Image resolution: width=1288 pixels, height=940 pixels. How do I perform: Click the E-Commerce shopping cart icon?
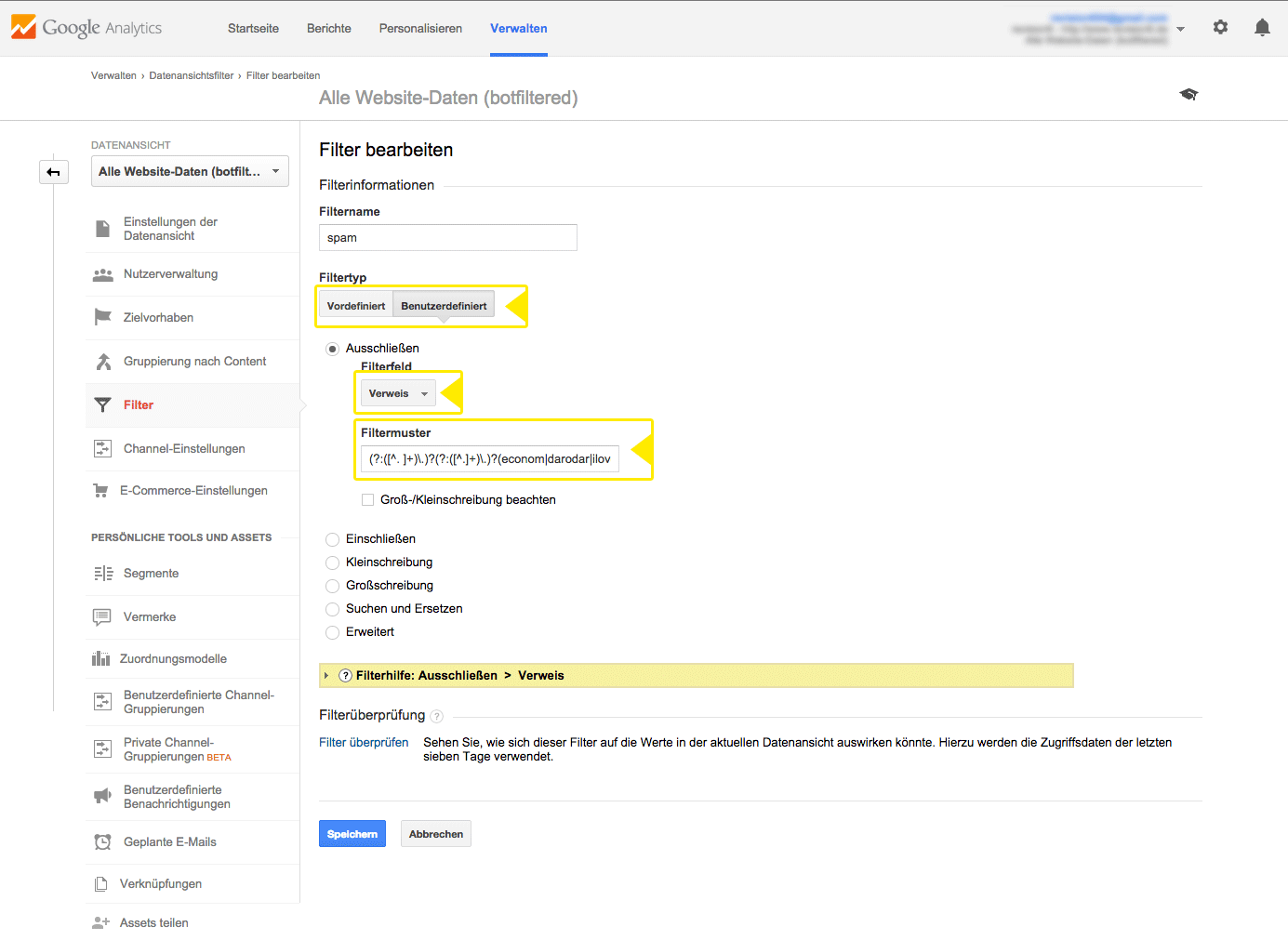point(100,491)
